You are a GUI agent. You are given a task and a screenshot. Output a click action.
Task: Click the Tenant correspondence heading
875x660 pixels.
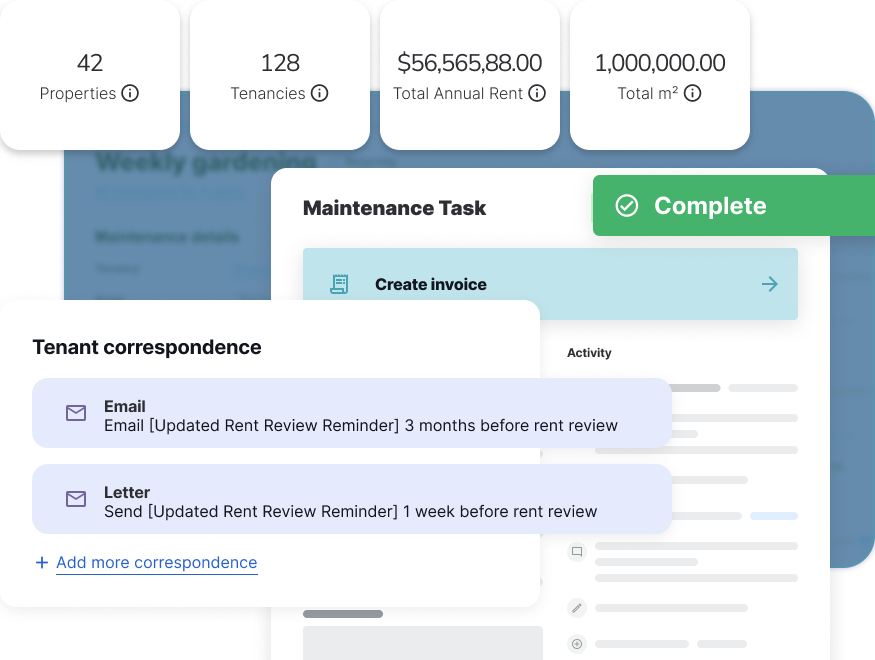(x=147, y=347)
